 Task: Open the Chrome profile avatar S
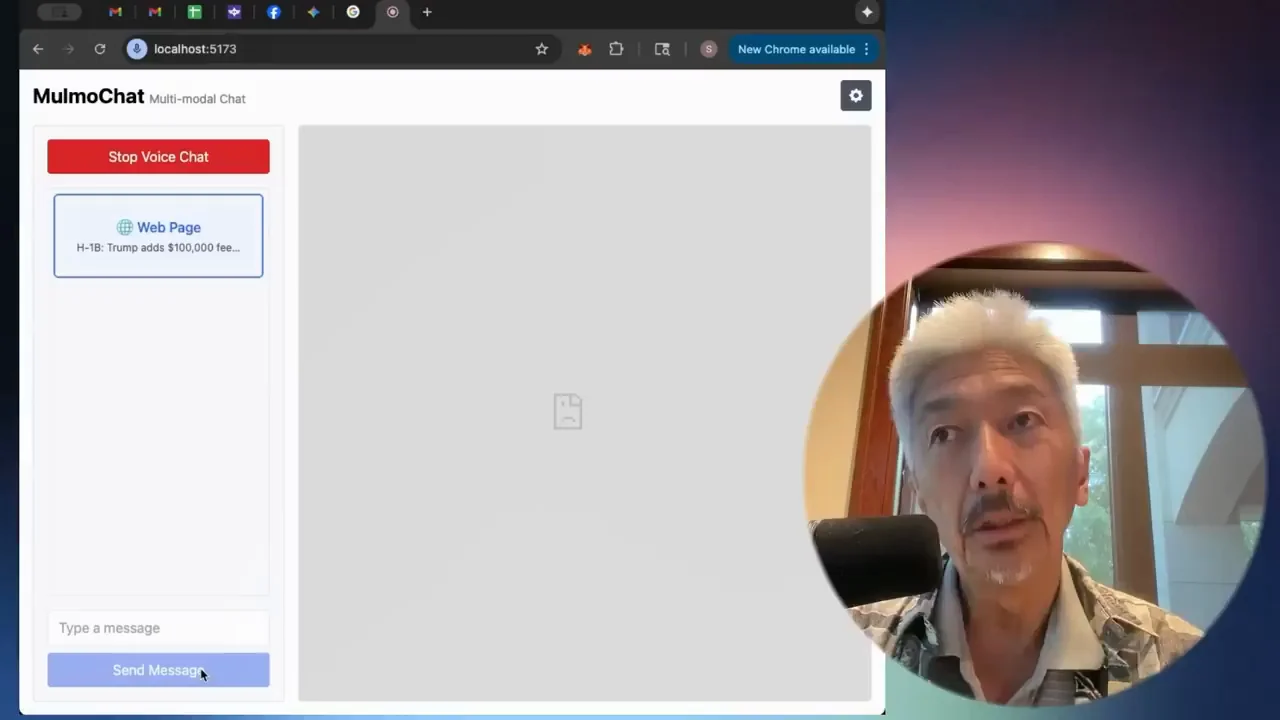[708, 49]
